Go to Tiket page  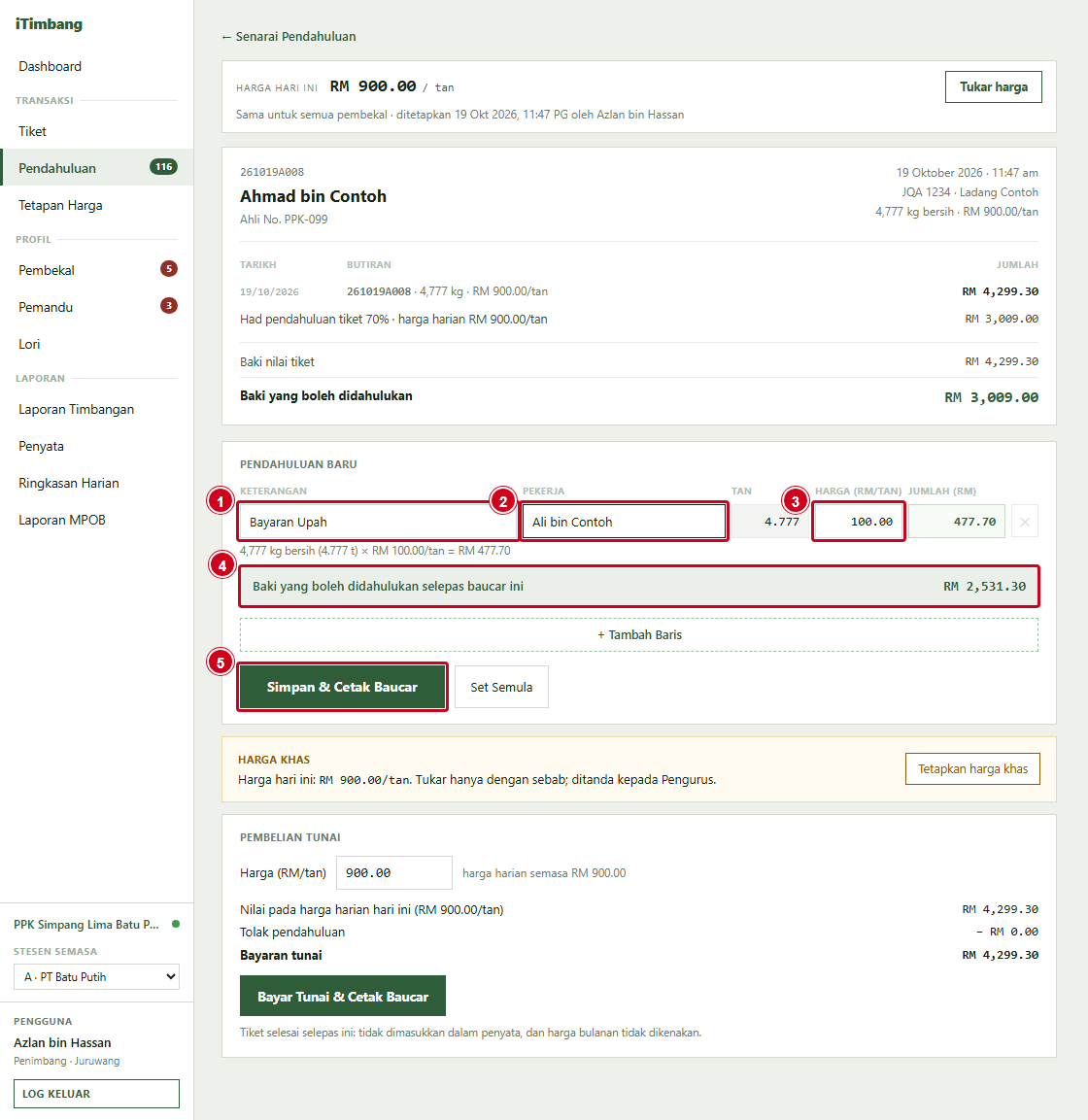coord(32,131)
